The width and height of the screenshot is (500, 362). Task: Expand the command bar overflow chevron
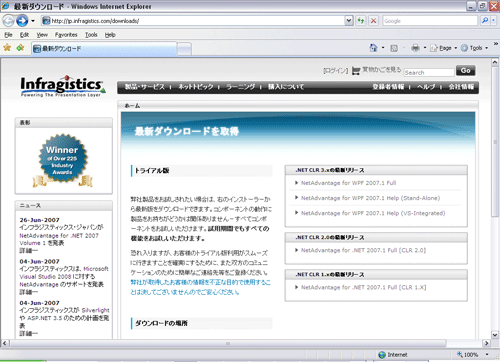pyautogui.click(x=496, y=44)
